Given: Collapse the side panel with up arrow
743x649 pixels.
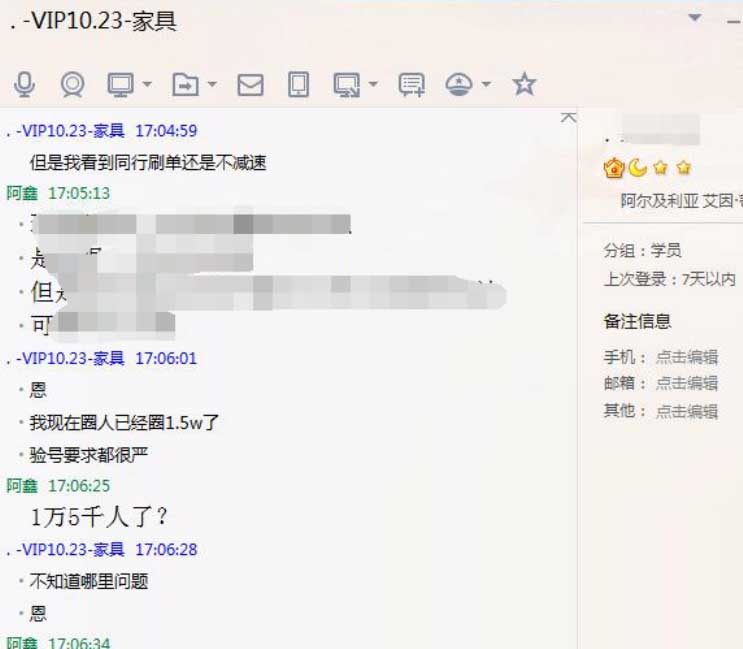Looking at the screenshot, I should click(x=569, y=117).
